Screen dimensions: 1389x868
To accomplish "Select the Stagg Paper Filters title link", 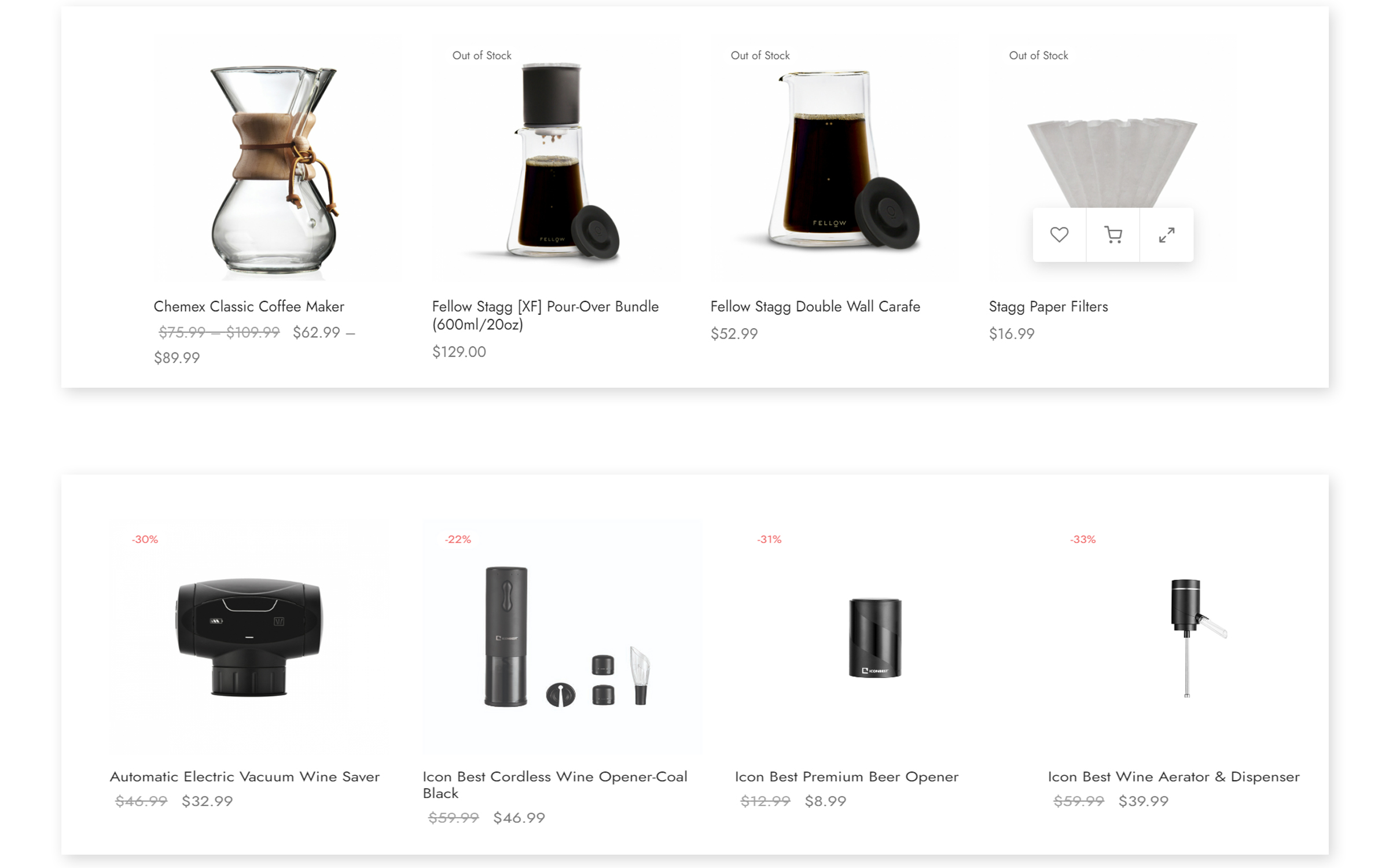I will [1048, 307].
